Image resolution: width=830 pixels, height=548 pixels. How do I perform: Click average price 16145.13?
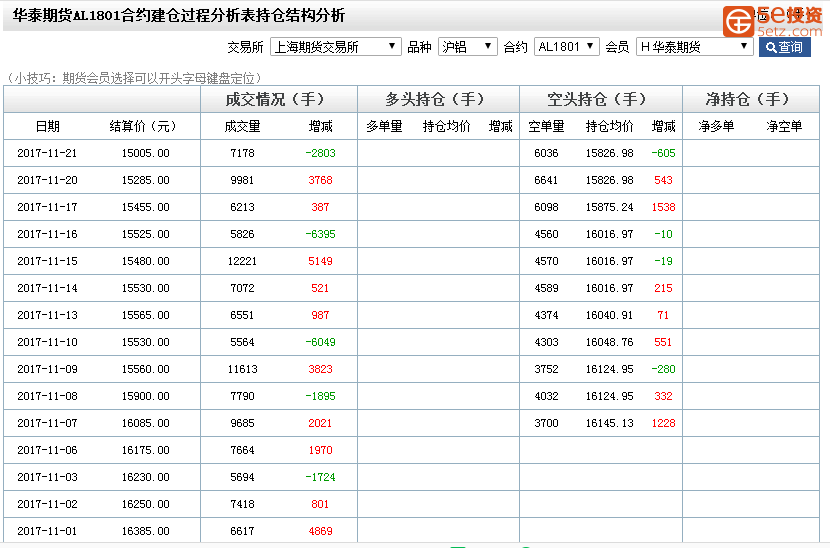pos(609,423)
